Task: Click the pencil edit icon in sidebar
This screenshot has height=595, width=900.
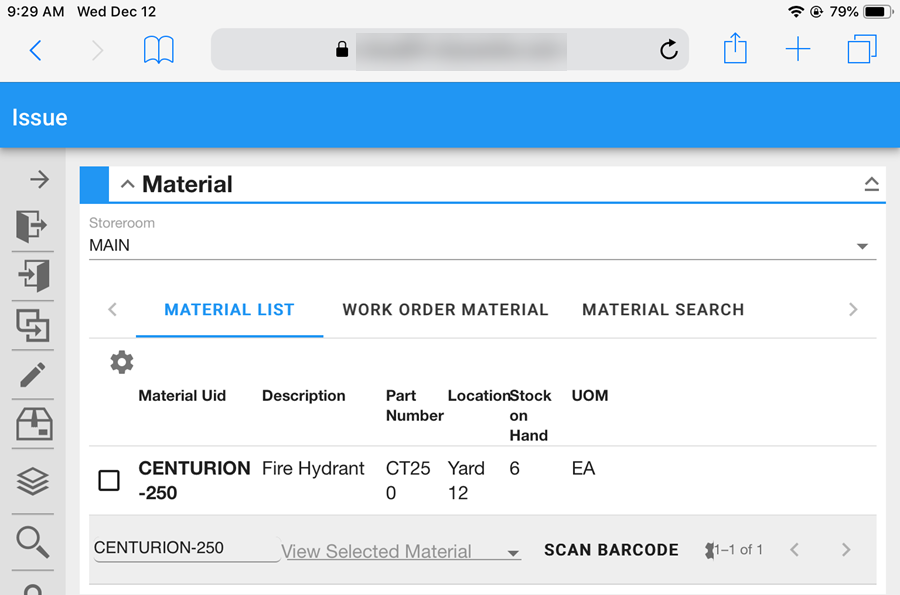Action: 32,375
